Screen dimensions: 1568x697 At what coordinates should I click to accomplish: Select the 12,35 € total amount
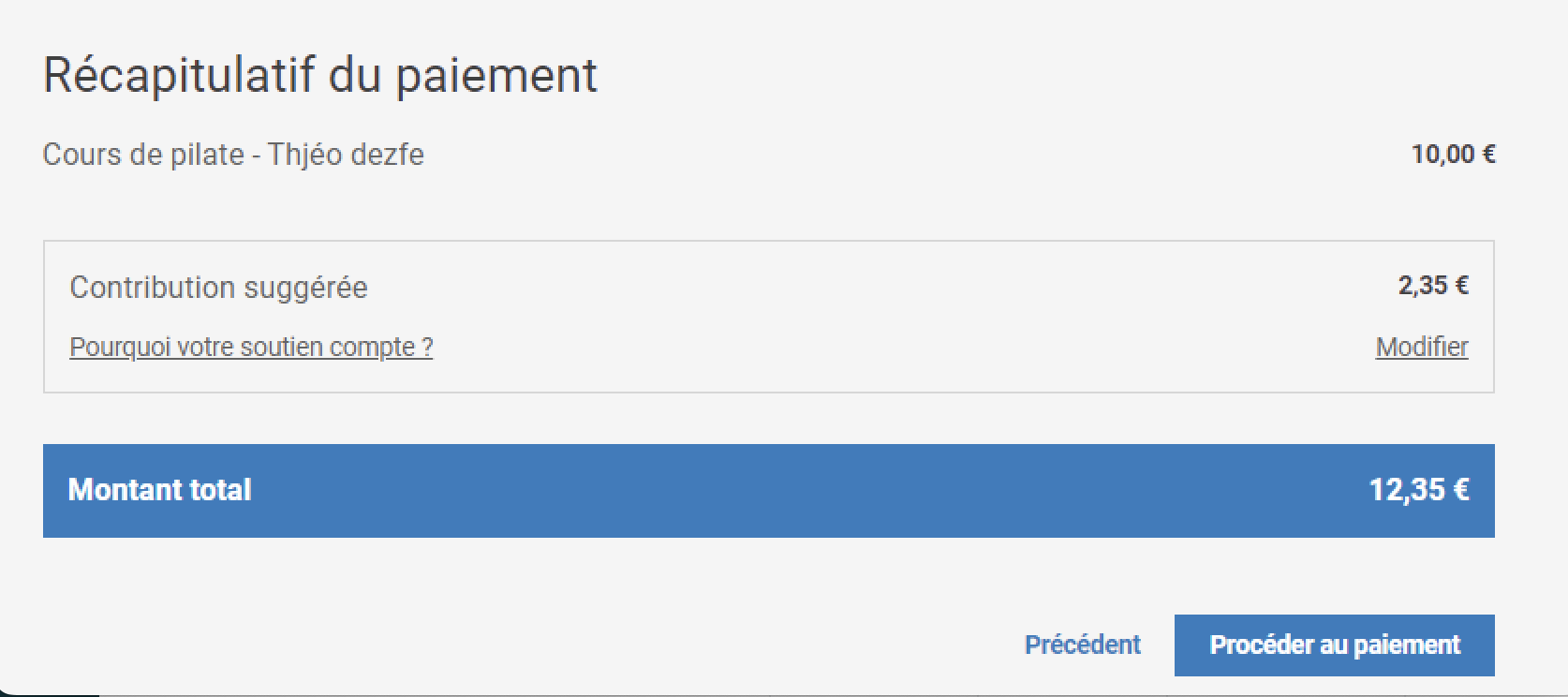point(1418,489)
